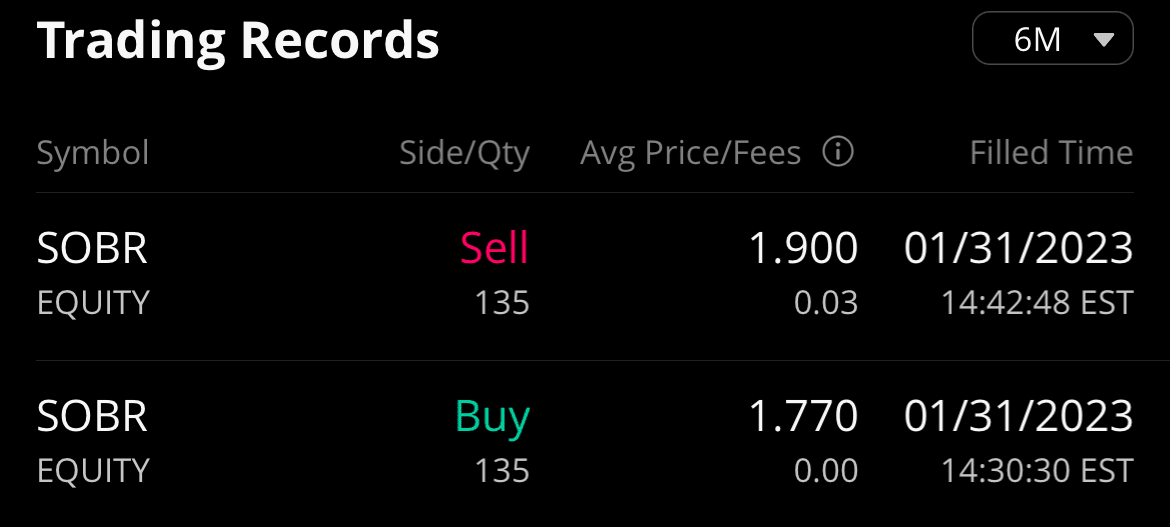The image size is (1170, 527).
Task: Click the 14:42:48 EST filled time
Action: click(1037, 302)
